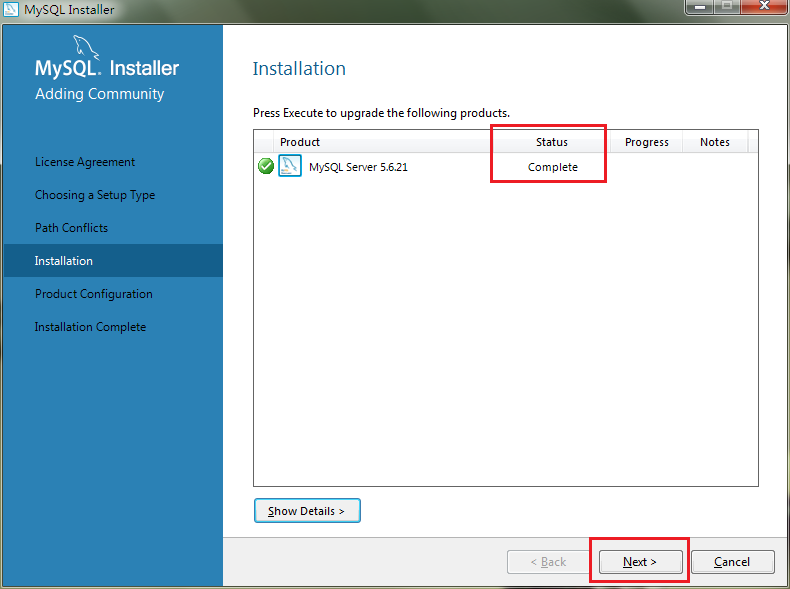Select the MySQL Server 5.6.21 row text
The height and width of the screenshot is (589, 790).
pyautogui.click(x=358, y=167)
